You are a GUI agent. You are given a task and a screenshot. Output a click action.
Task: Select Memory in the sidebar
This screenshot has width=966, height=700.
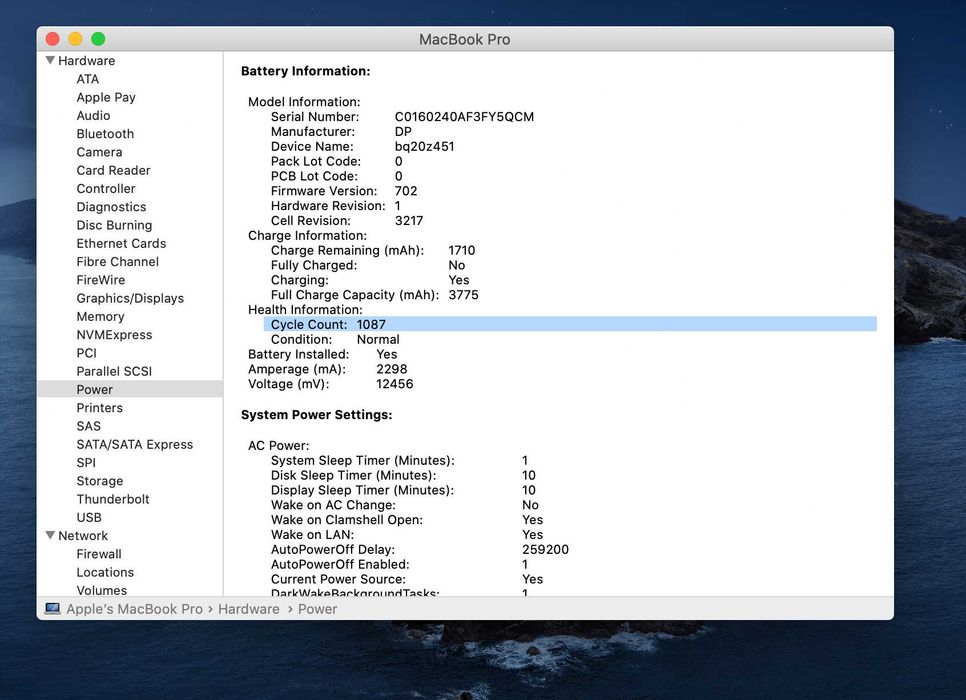(100, 317)
